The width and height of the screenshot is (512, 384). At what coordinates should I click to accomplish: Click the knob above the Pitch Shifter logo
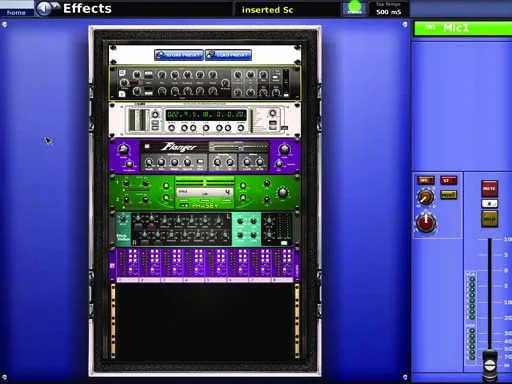point(123,219)
